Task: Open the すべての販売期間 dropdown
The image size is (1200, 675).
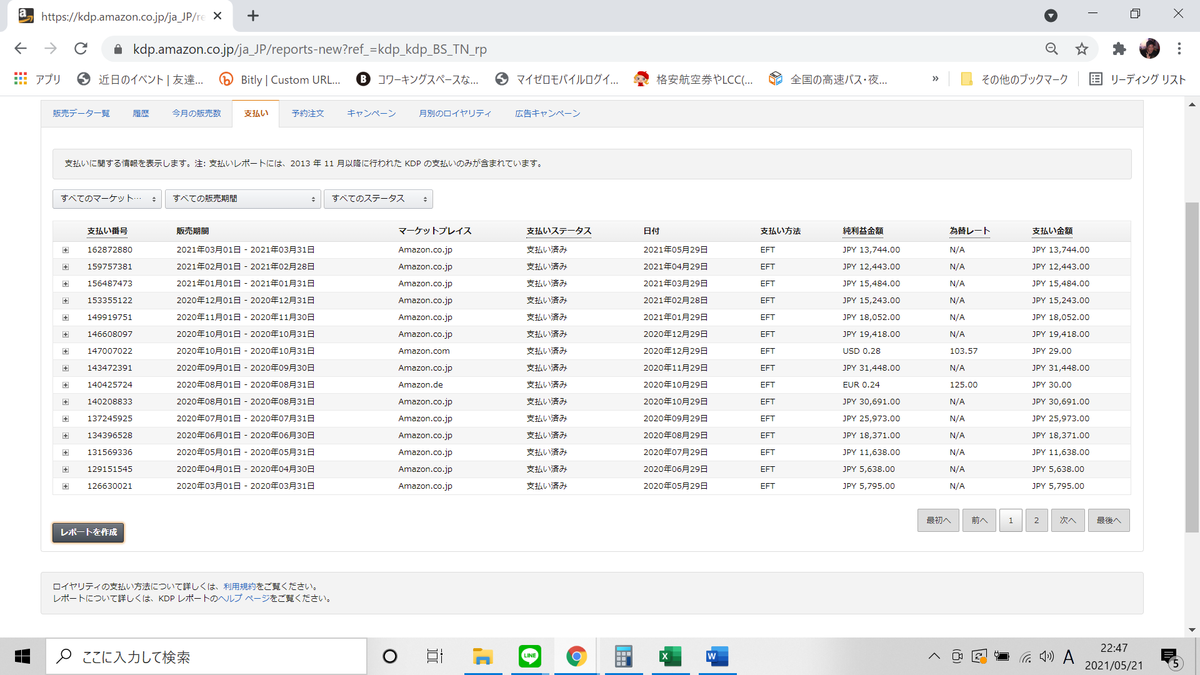Action: pos(243,199)
